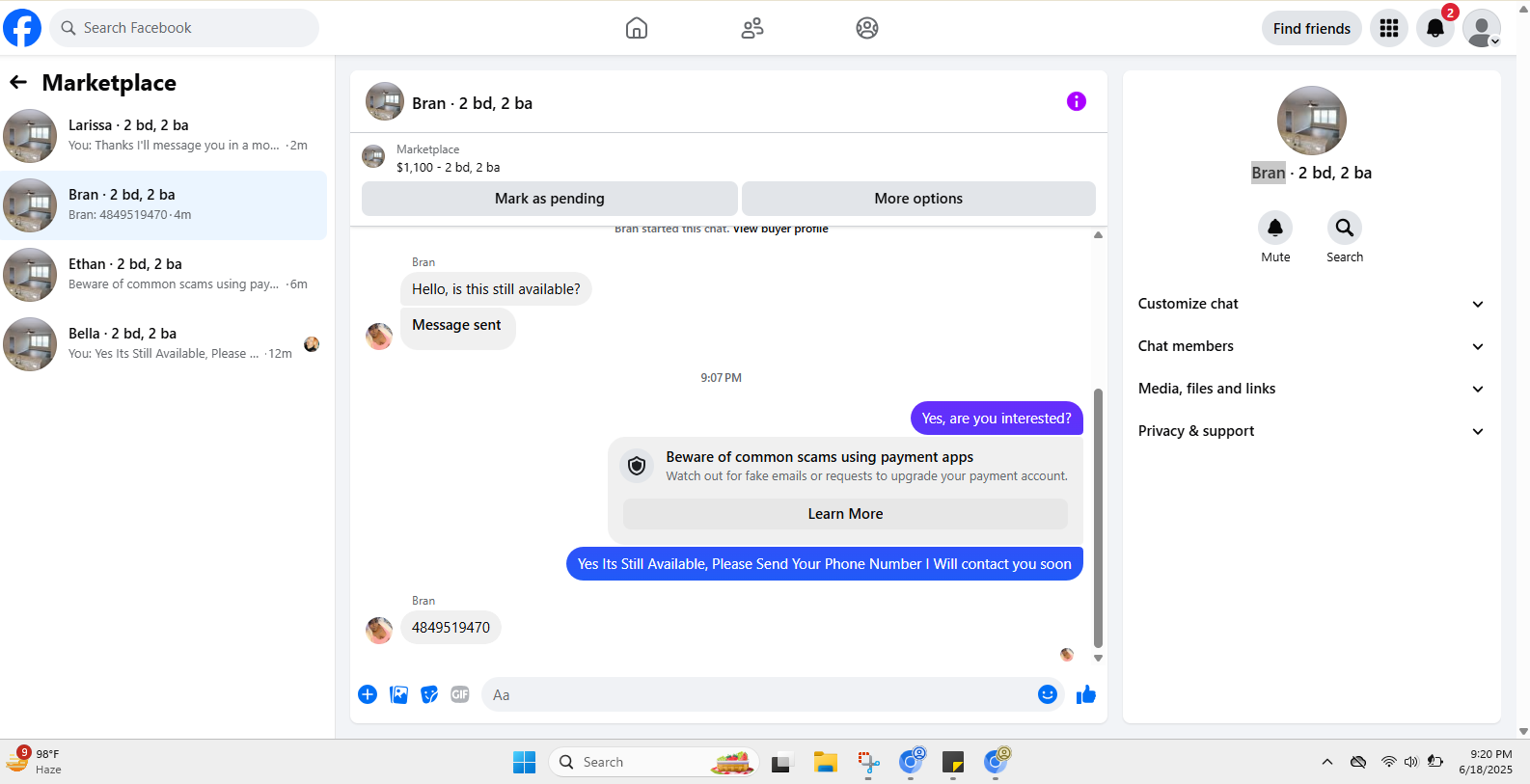Open the account profile avatar menu
The image size is (1530, 784).
click(1482, 28)
